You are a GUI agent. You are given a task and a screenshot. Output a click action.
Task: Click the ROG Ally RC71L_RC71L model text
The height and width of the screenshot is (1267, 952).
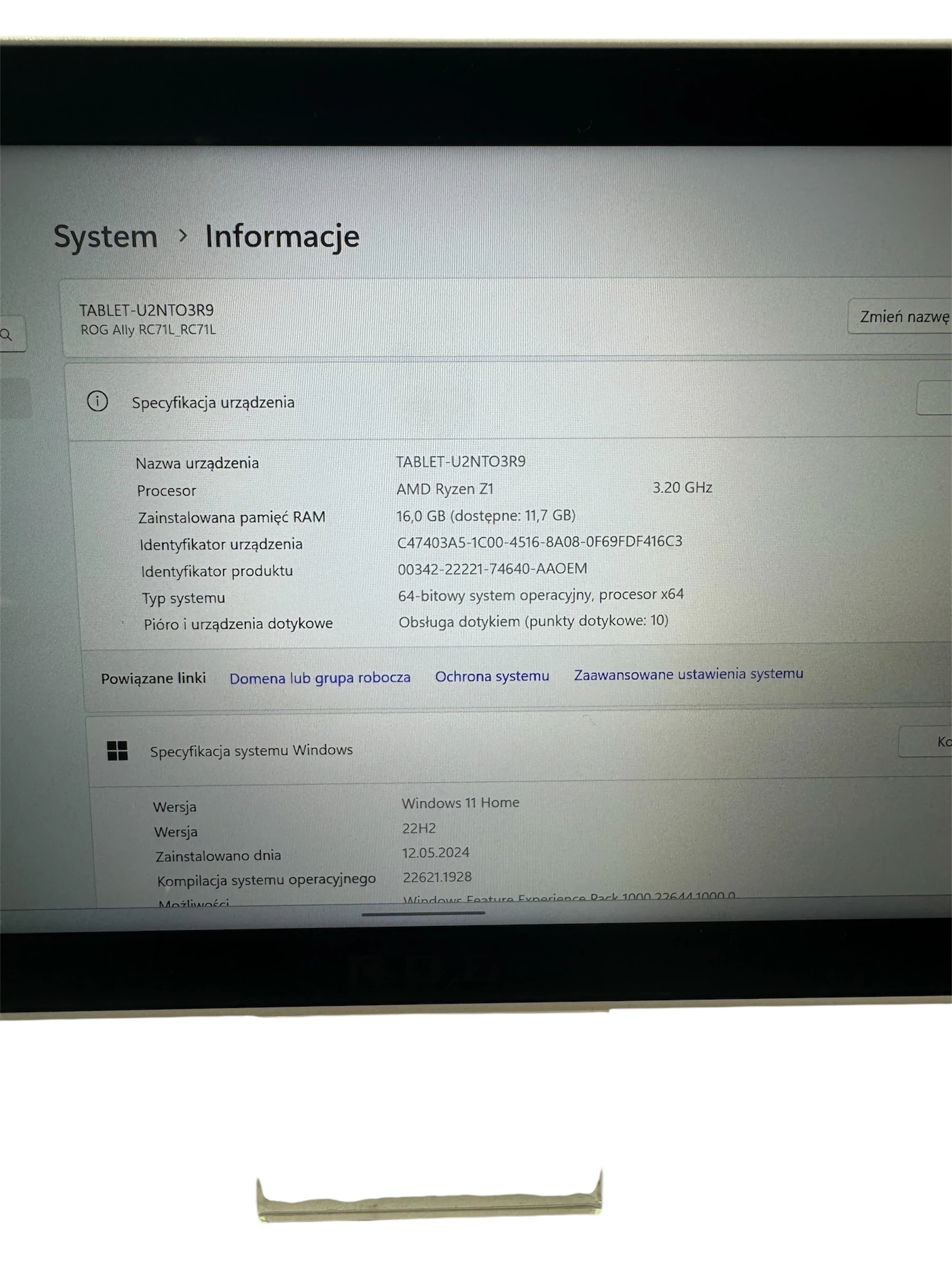(x=148, y=330)
